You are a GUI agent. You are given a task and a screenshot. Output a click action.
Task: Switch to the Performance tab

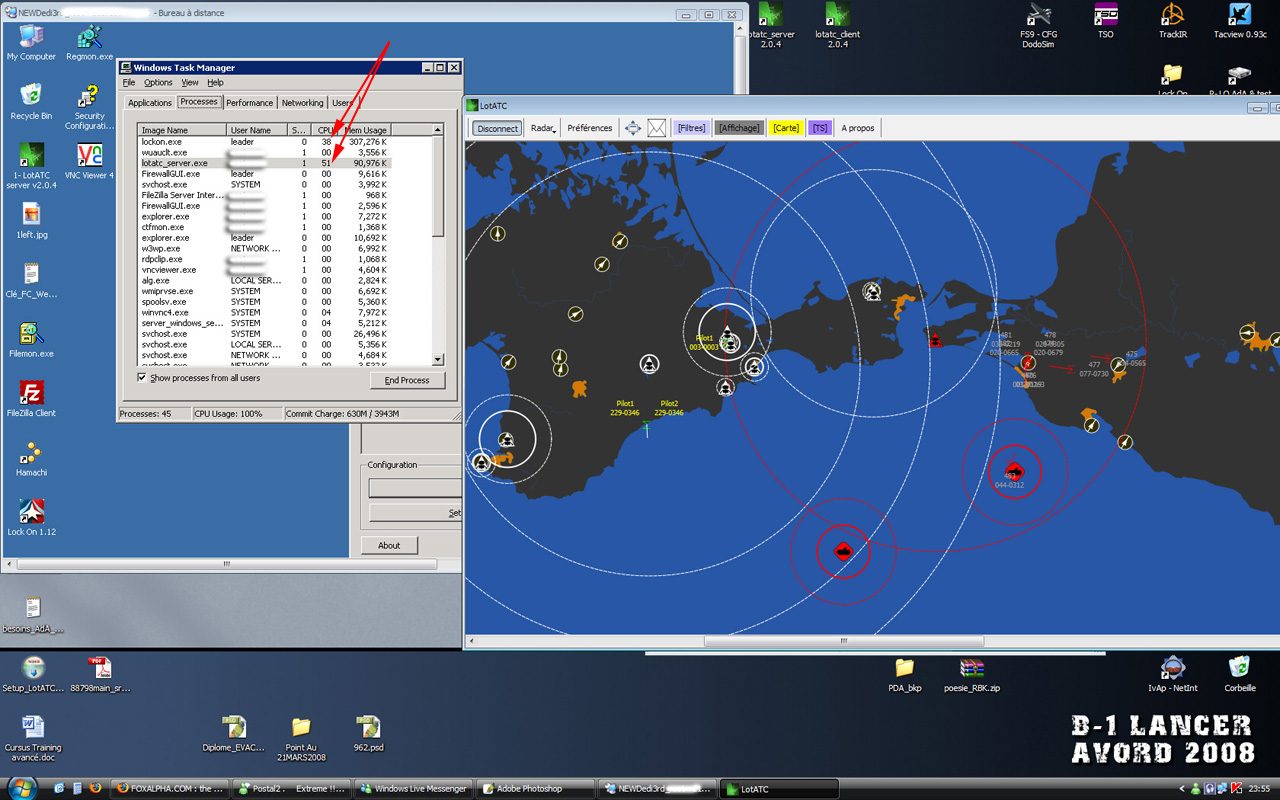(x=249, y=103)
